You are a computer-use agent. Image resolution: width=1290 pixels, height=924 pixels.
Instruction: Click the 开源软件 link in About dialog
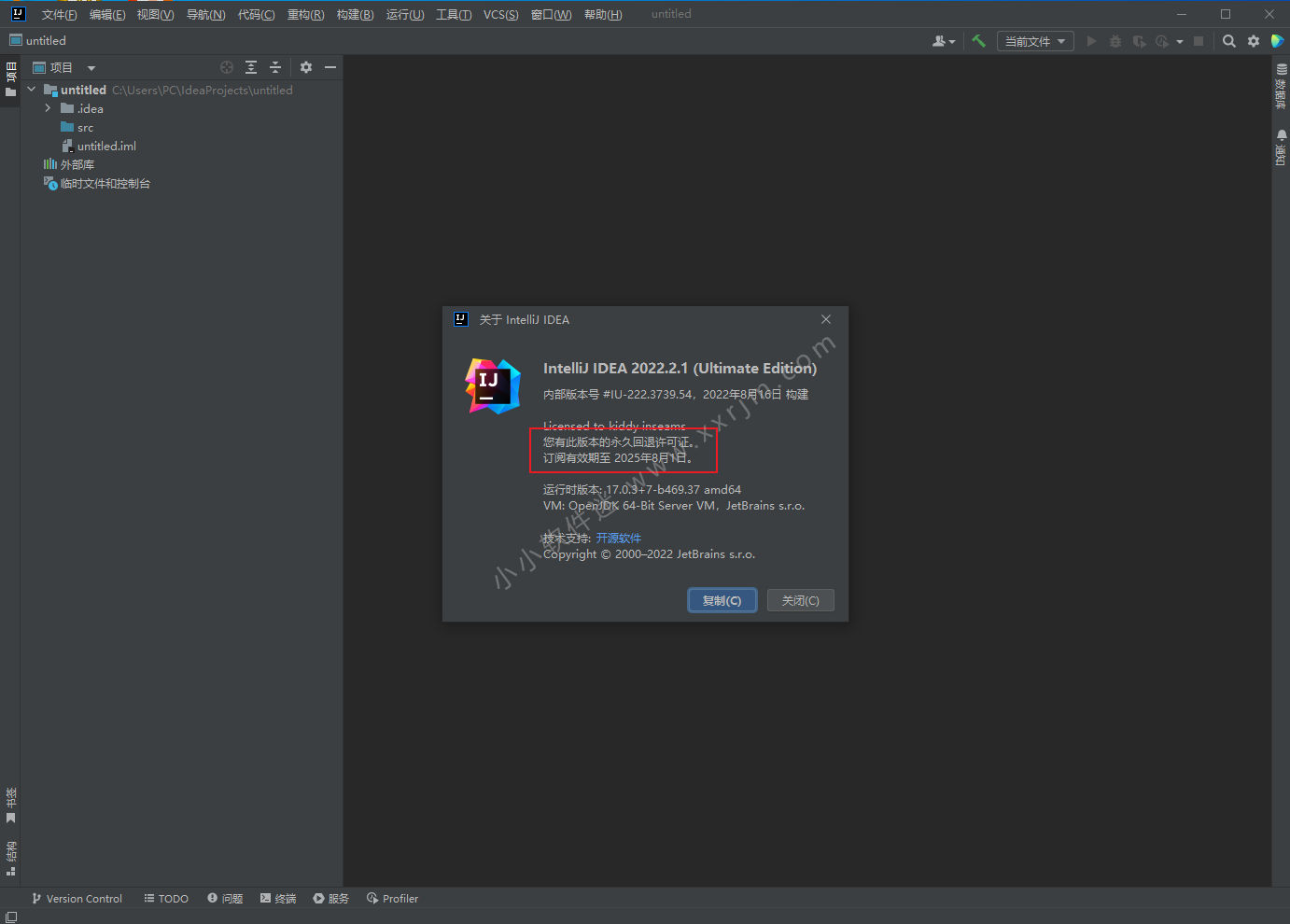[x=618, y=538]
